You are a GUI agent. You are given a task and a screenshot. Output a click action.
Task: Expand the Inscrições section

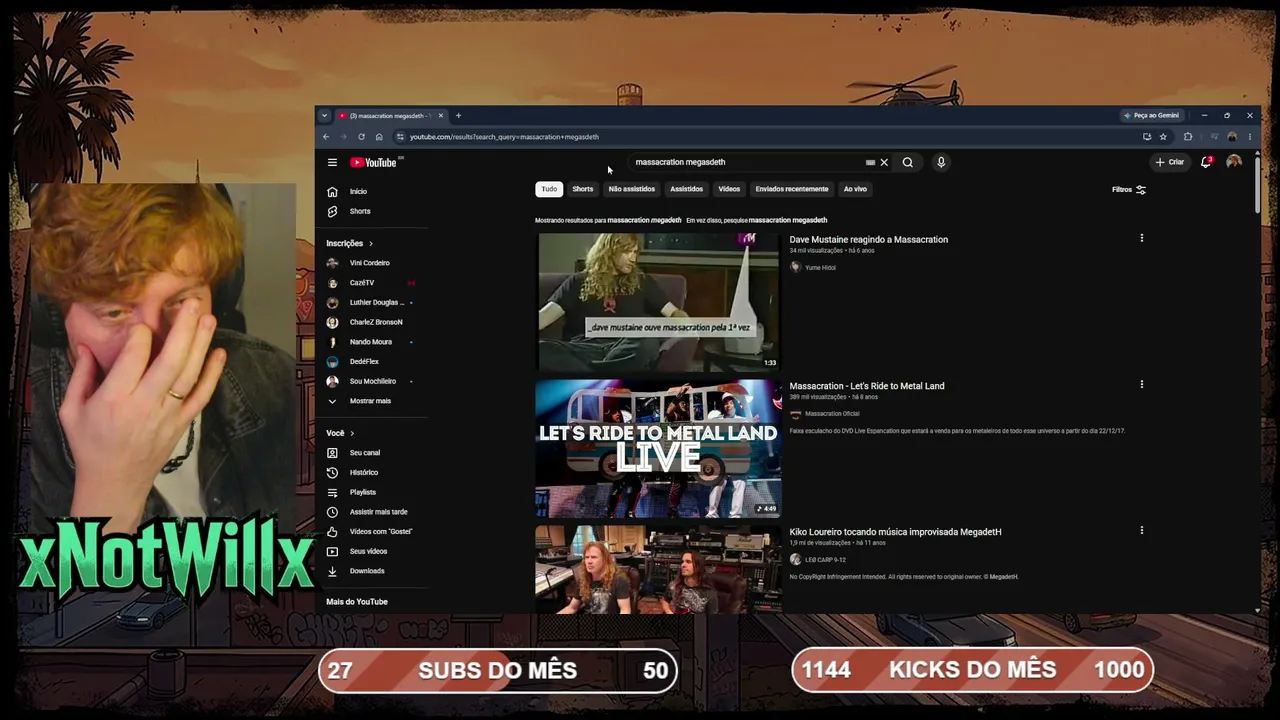(x=349, y=243)
